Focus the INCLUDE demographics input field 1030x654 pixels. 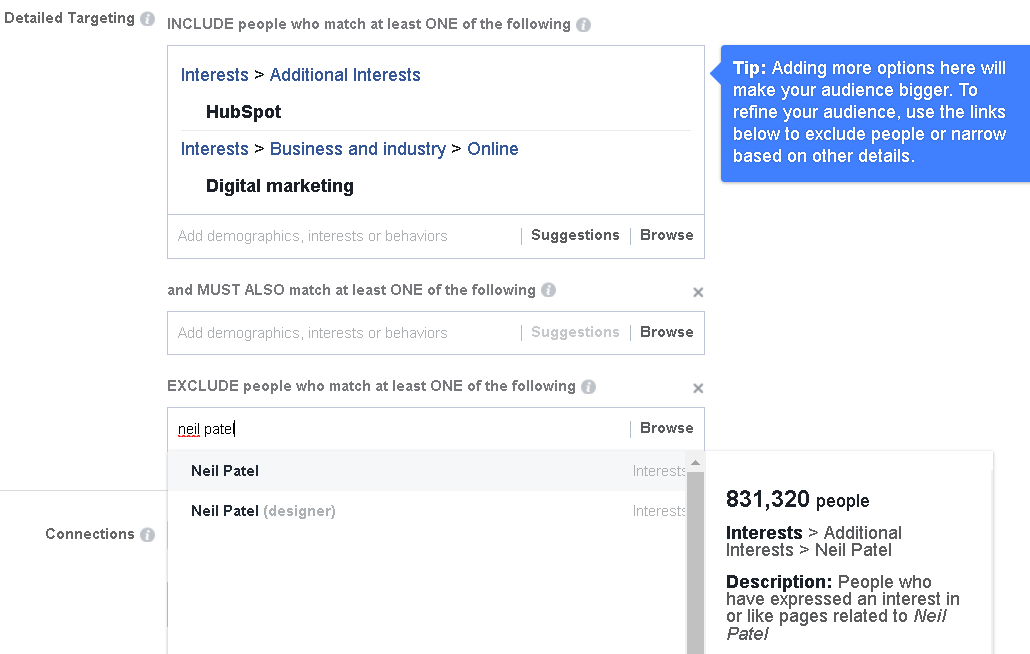click(x=345, y=236)
